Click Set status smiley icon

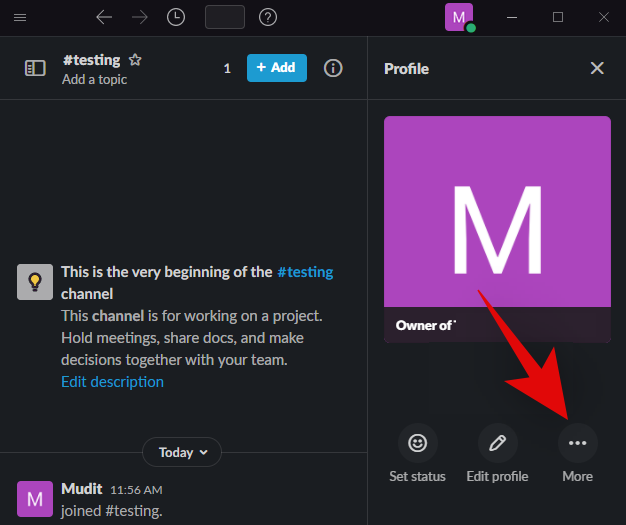click(418, 442)
